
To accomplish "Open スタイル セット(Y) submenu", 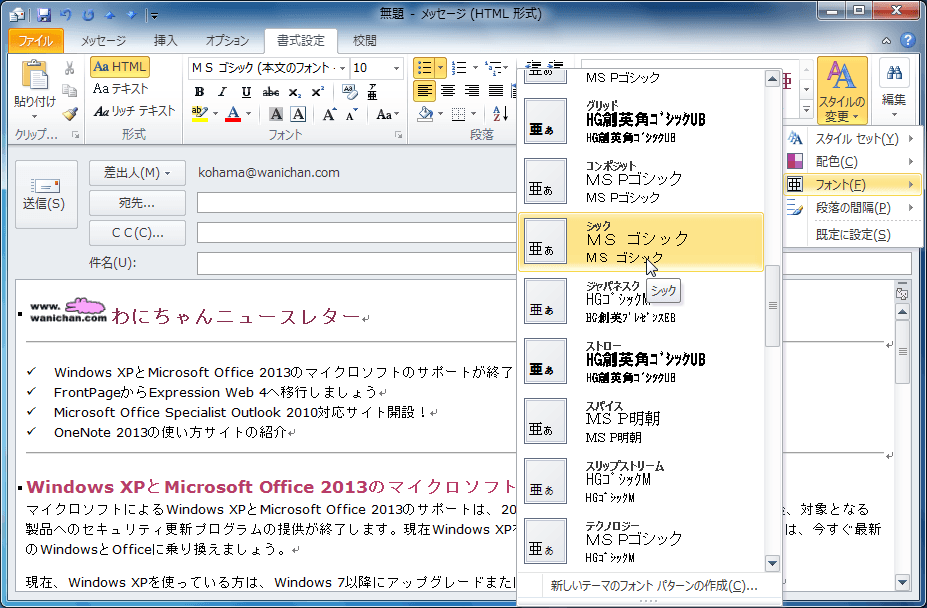I will pos(852,139).
